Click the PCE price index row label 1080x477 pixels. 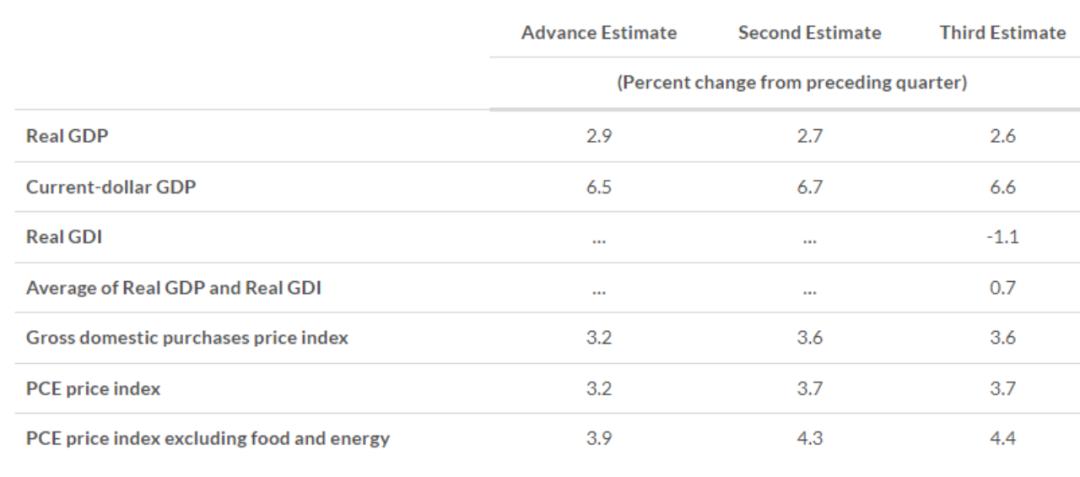(93, 388)
